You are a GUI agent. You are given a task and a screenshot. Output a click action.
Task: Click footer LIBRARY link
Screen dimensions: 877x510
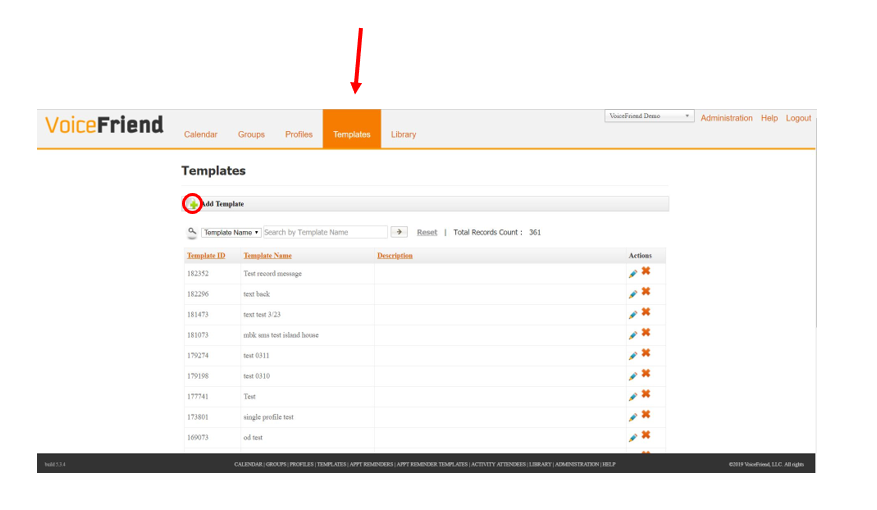click(540, 464)
